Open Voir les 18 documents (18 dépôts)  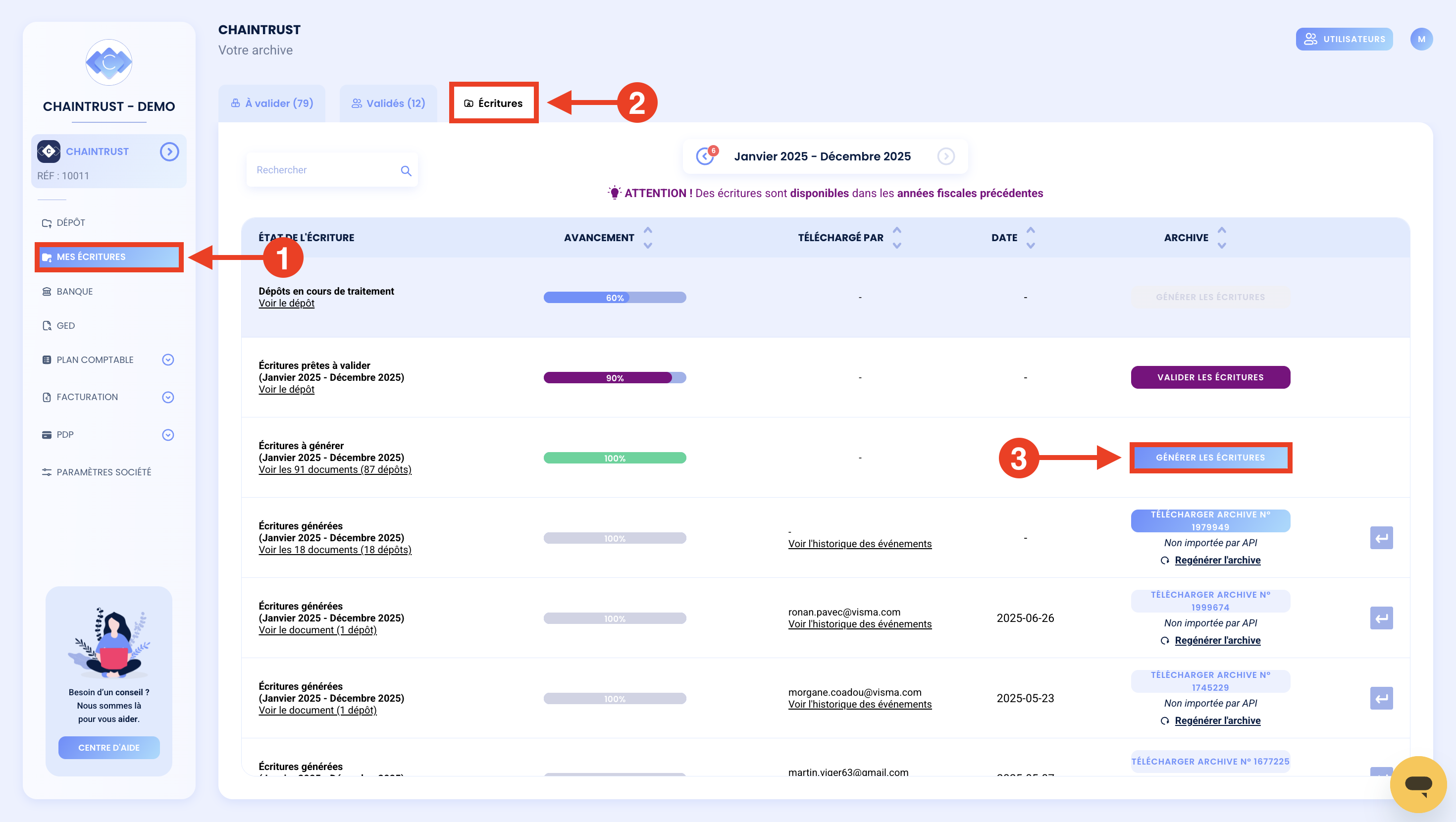[x=335, y=550]
